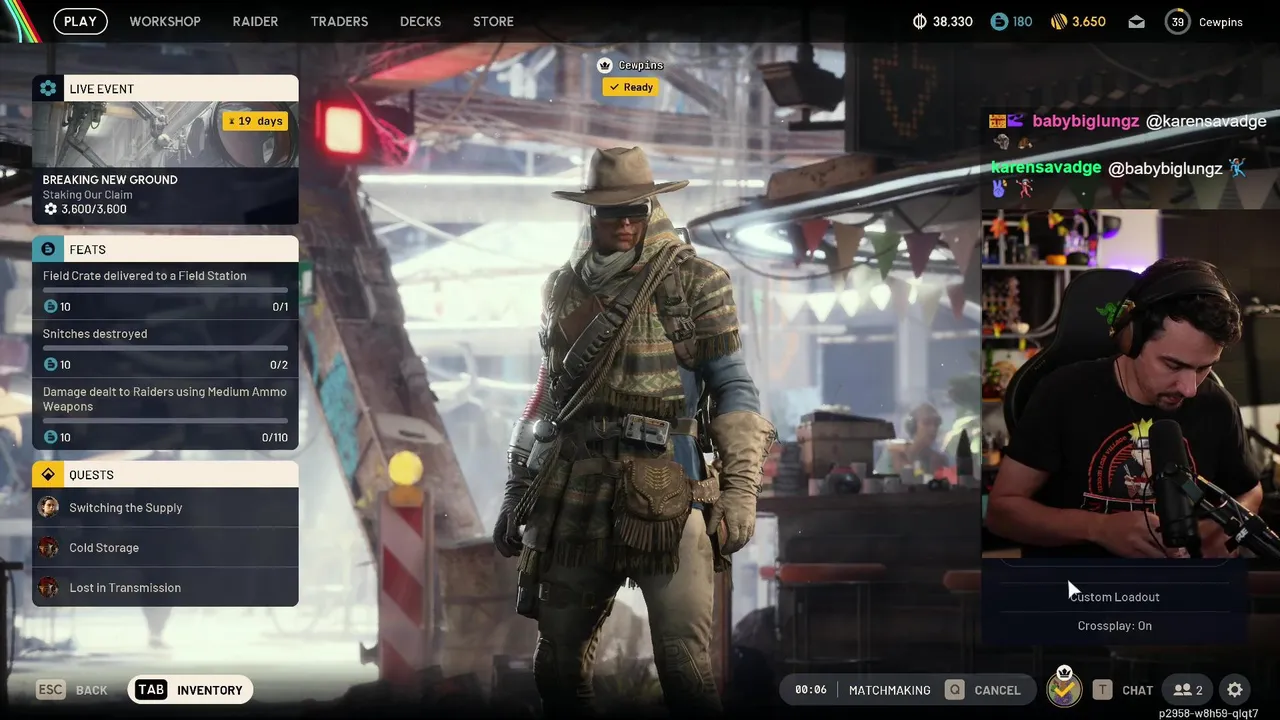
Task: Click the coins currency icon showing 38,330
Action: 920,21
